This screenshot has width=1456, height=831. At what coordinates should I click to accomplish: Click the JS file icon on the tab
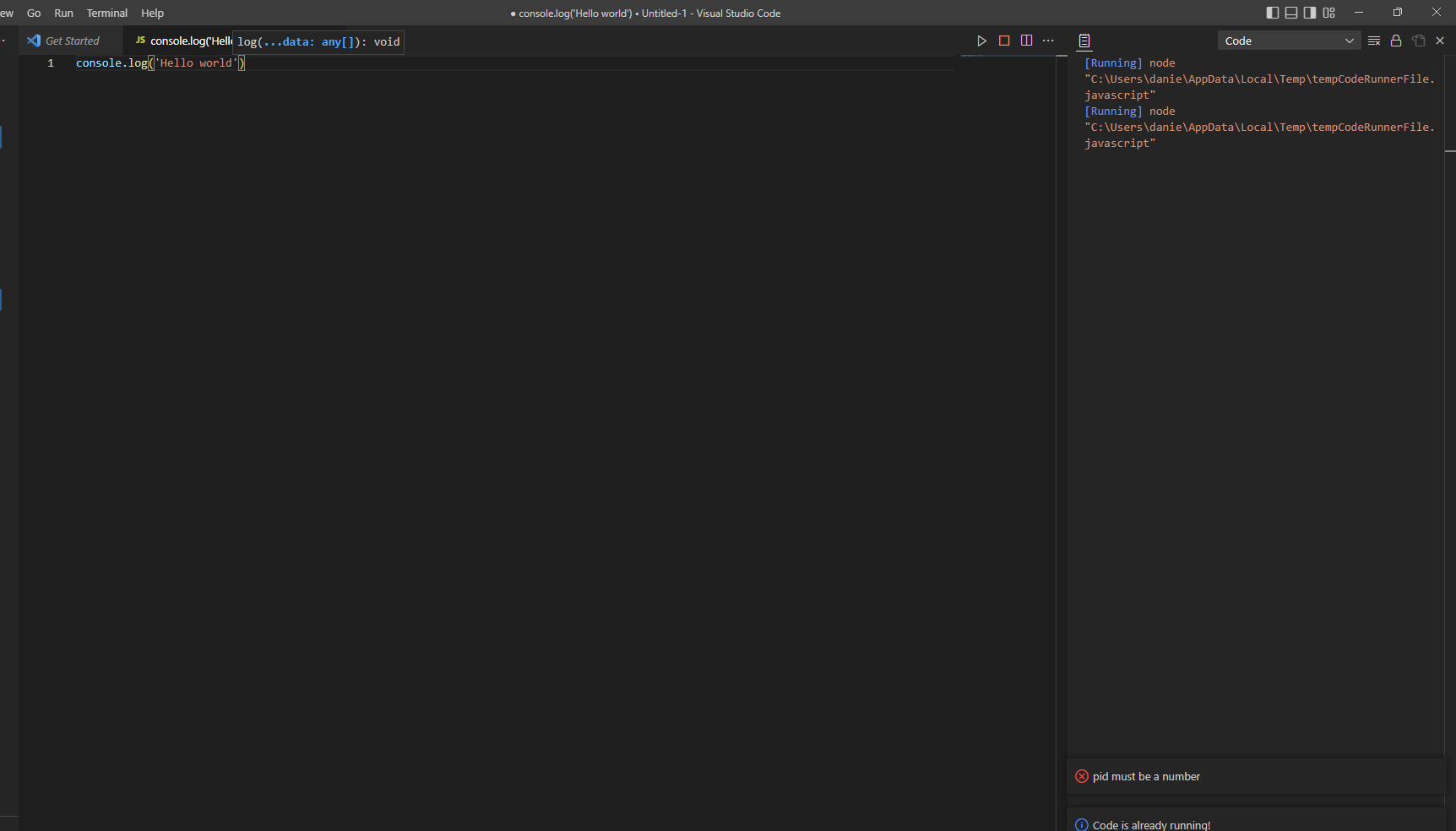[x=140, y=41]
